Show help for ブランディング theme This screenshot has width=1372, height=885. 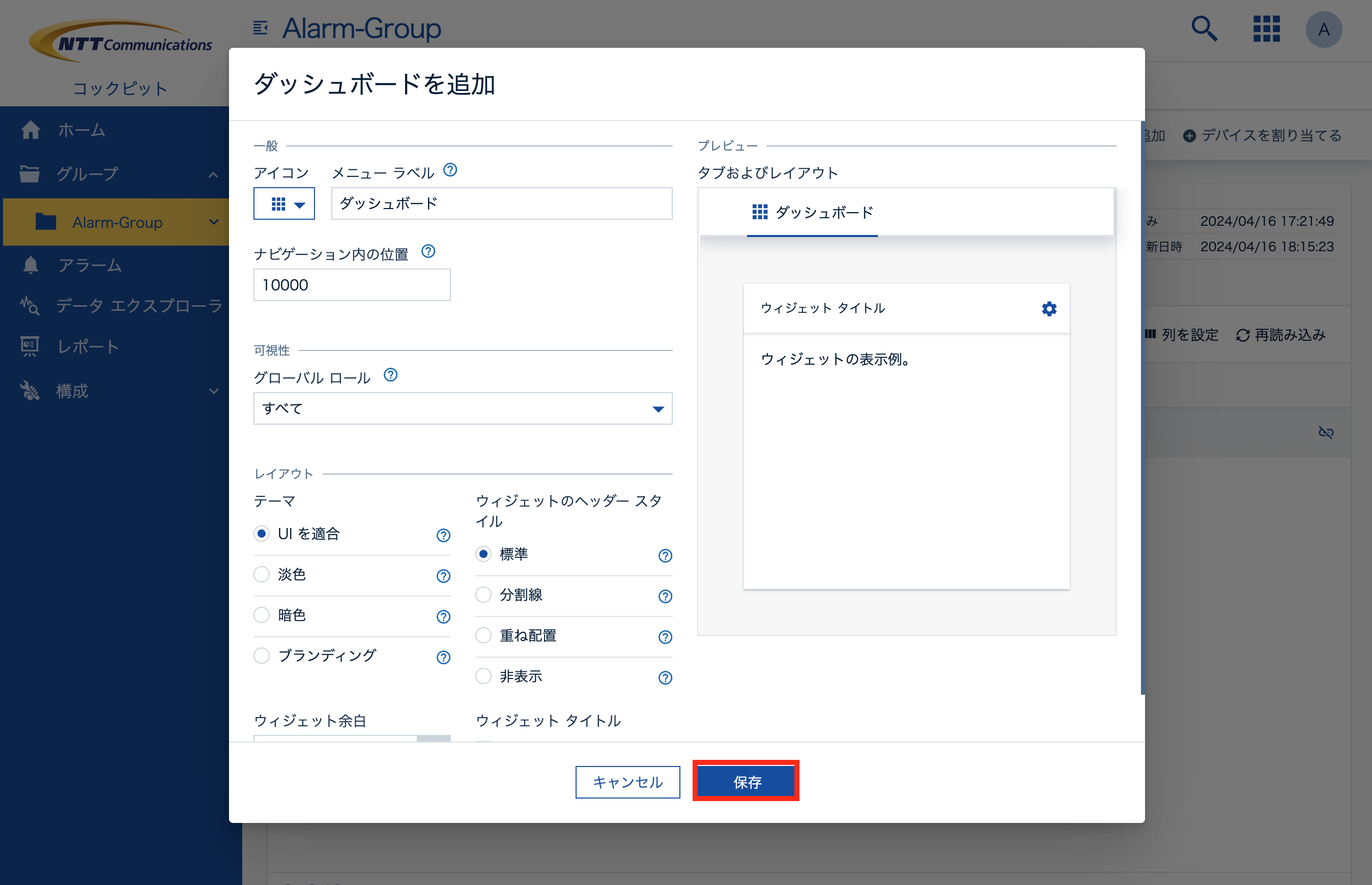[x=443, y=658]
